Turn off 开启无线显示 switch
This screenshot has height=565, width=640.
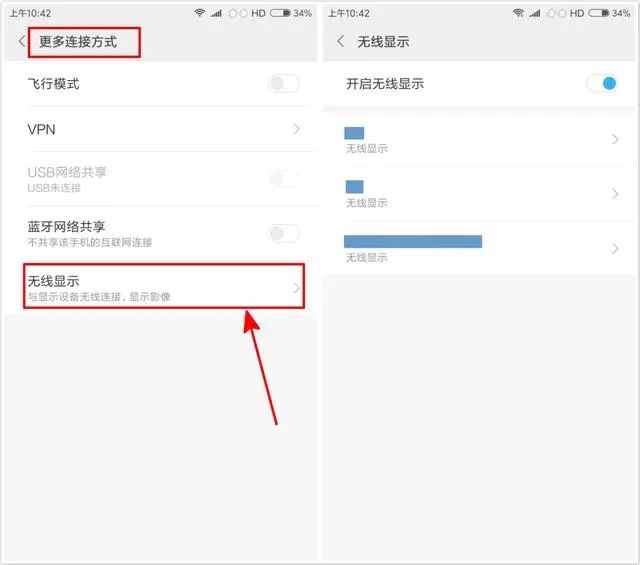(602, 84)
